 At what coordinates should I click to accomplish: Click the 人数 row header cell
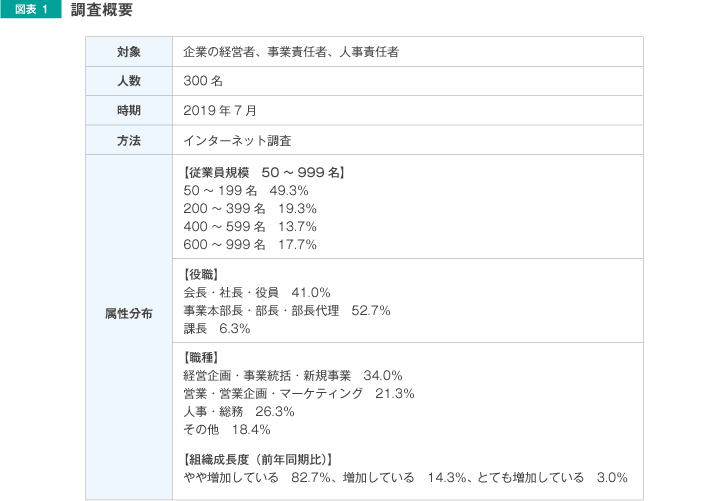click(x=129, y=81)
